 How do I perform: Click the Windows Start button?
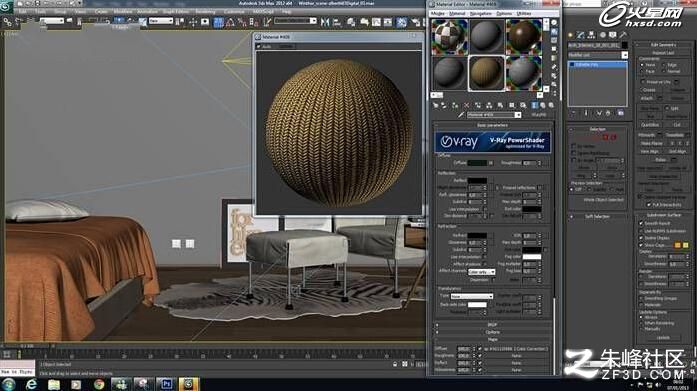tap(8, 383)
